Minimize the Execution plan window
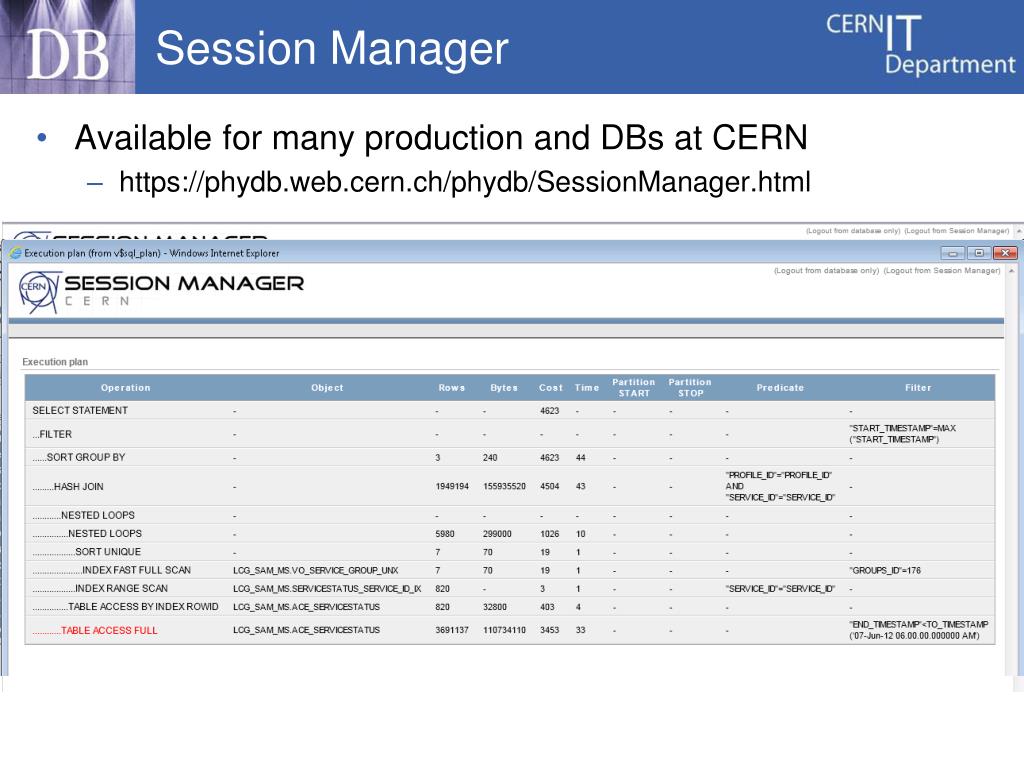 (x=952, y=253)
